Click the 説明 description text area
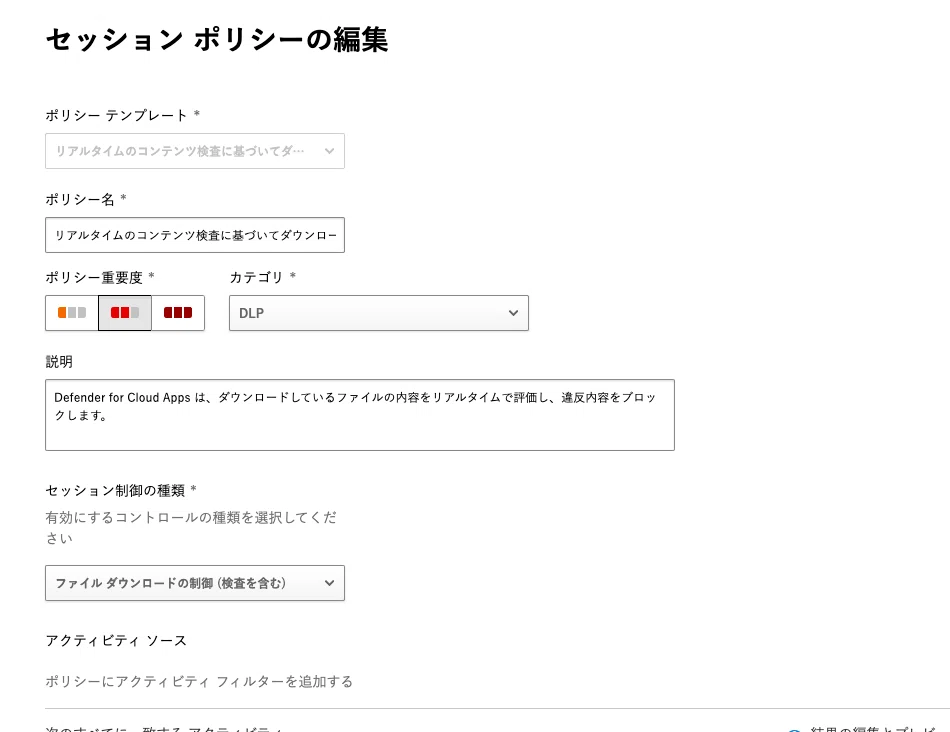 (x=360, y=415)
